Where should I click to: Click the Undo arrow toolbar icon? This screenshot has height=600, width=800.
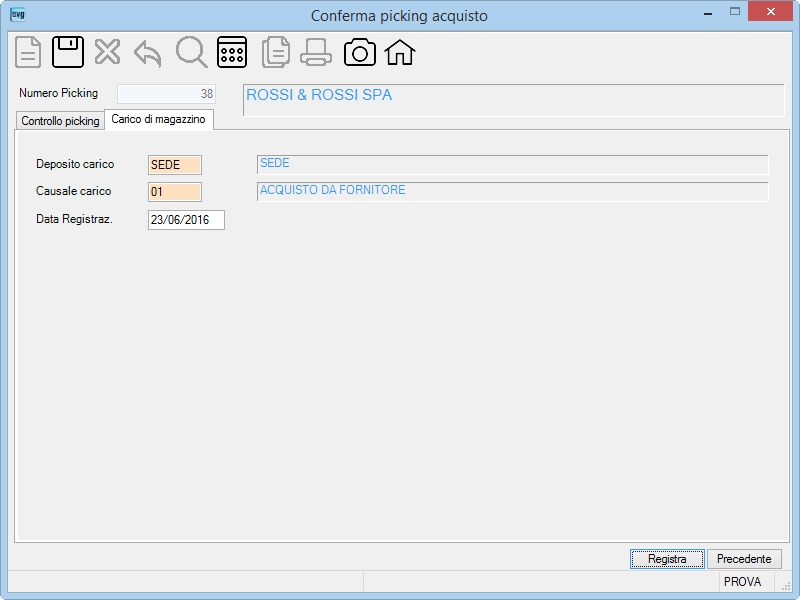click(148, 54)
